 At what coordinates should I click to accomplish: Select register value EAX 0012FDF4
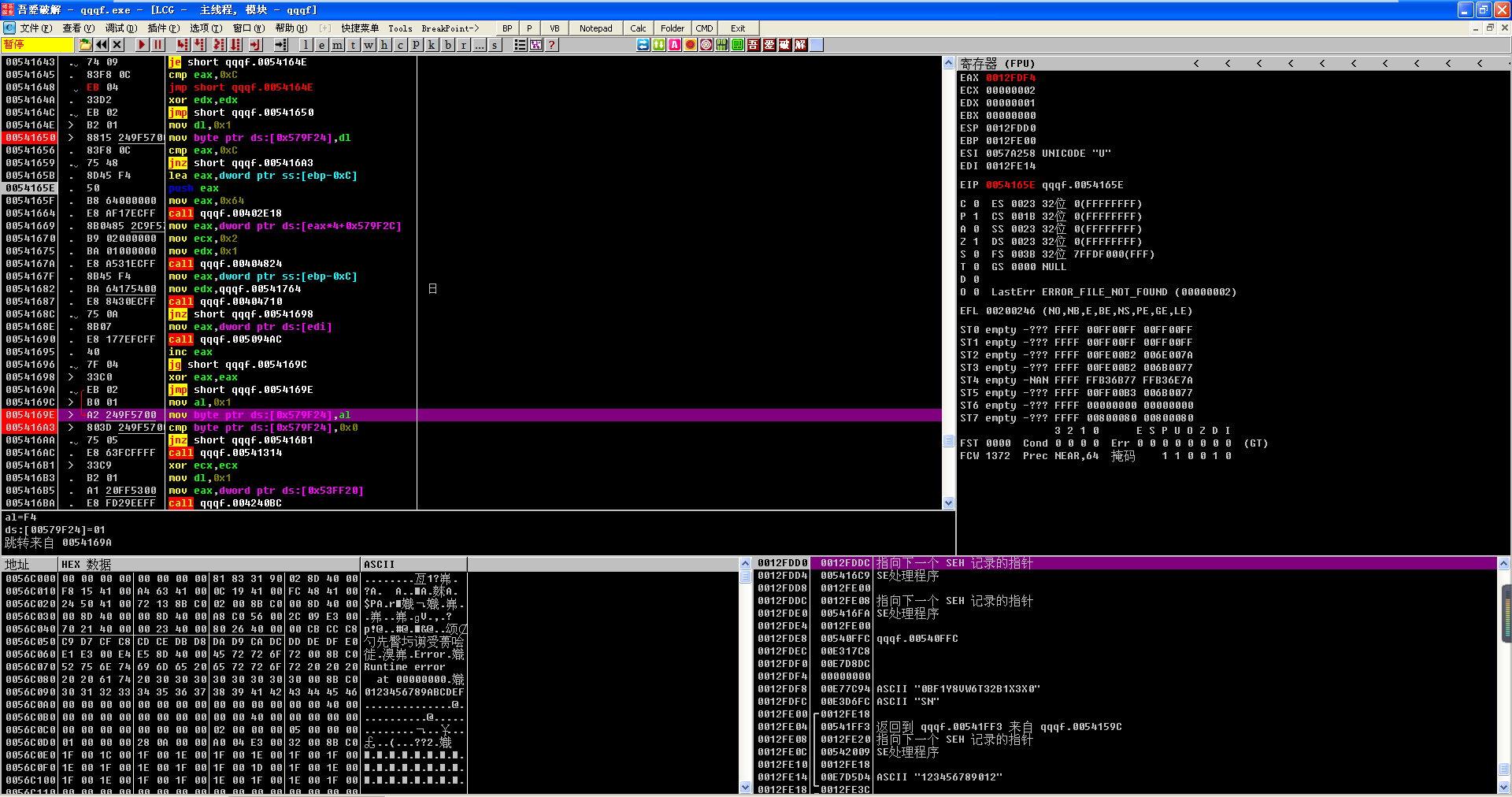[1010, 78]
